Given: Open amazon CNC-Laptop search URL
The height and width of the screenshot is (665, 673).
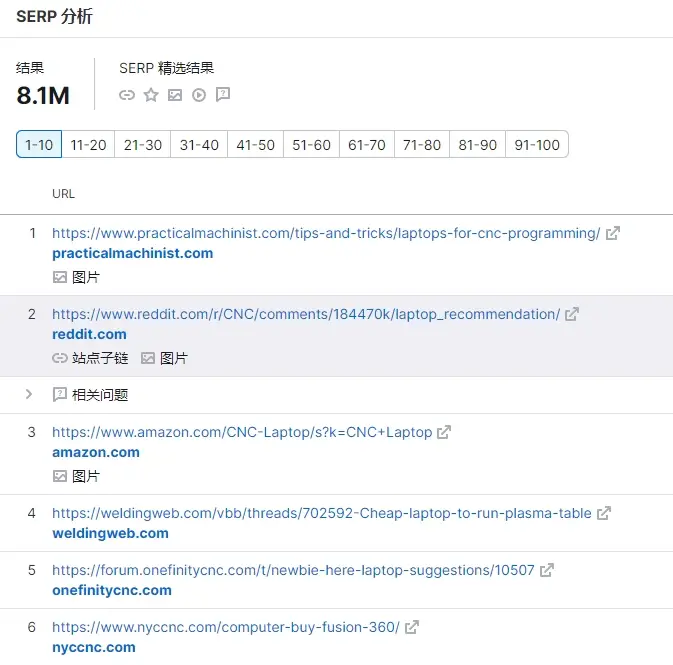Looking at the screenshot, I should pyautogui.click(x=242, y=432).
